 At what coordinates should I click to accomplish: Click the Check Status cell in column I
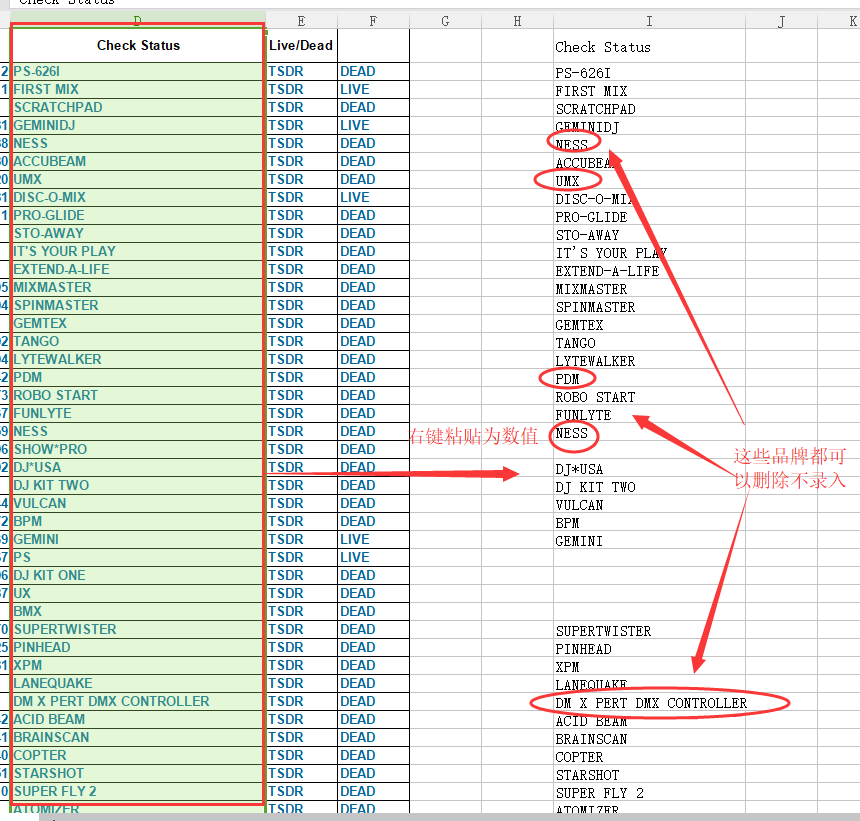[x=649, y=47]
